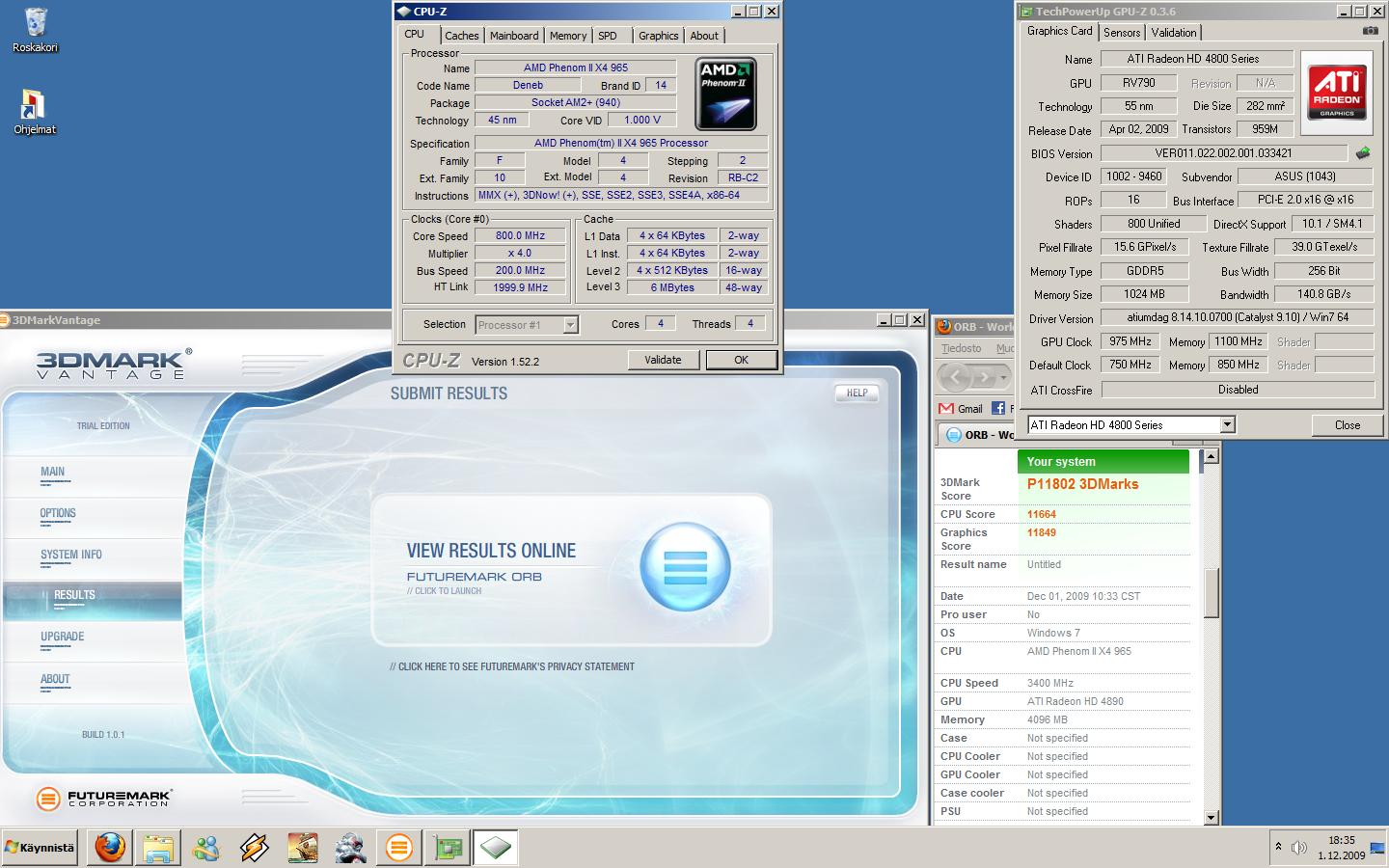Show hidden system tray icons arrow
Screen dimensions: 1389x868
(1278, 847)
